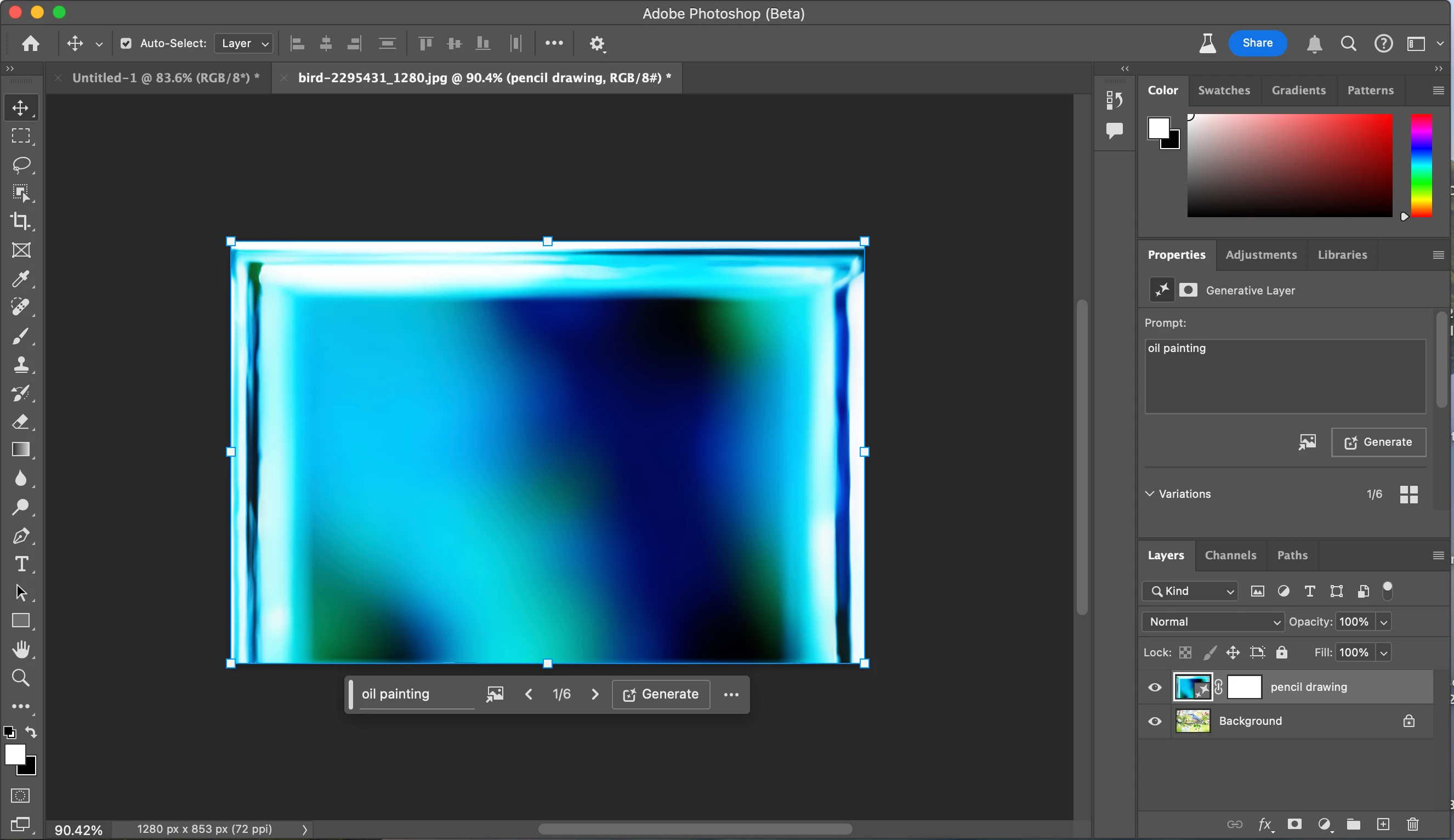Click the rainbow hue slider strip
Screen dimensions: 1454x840
1421,166
